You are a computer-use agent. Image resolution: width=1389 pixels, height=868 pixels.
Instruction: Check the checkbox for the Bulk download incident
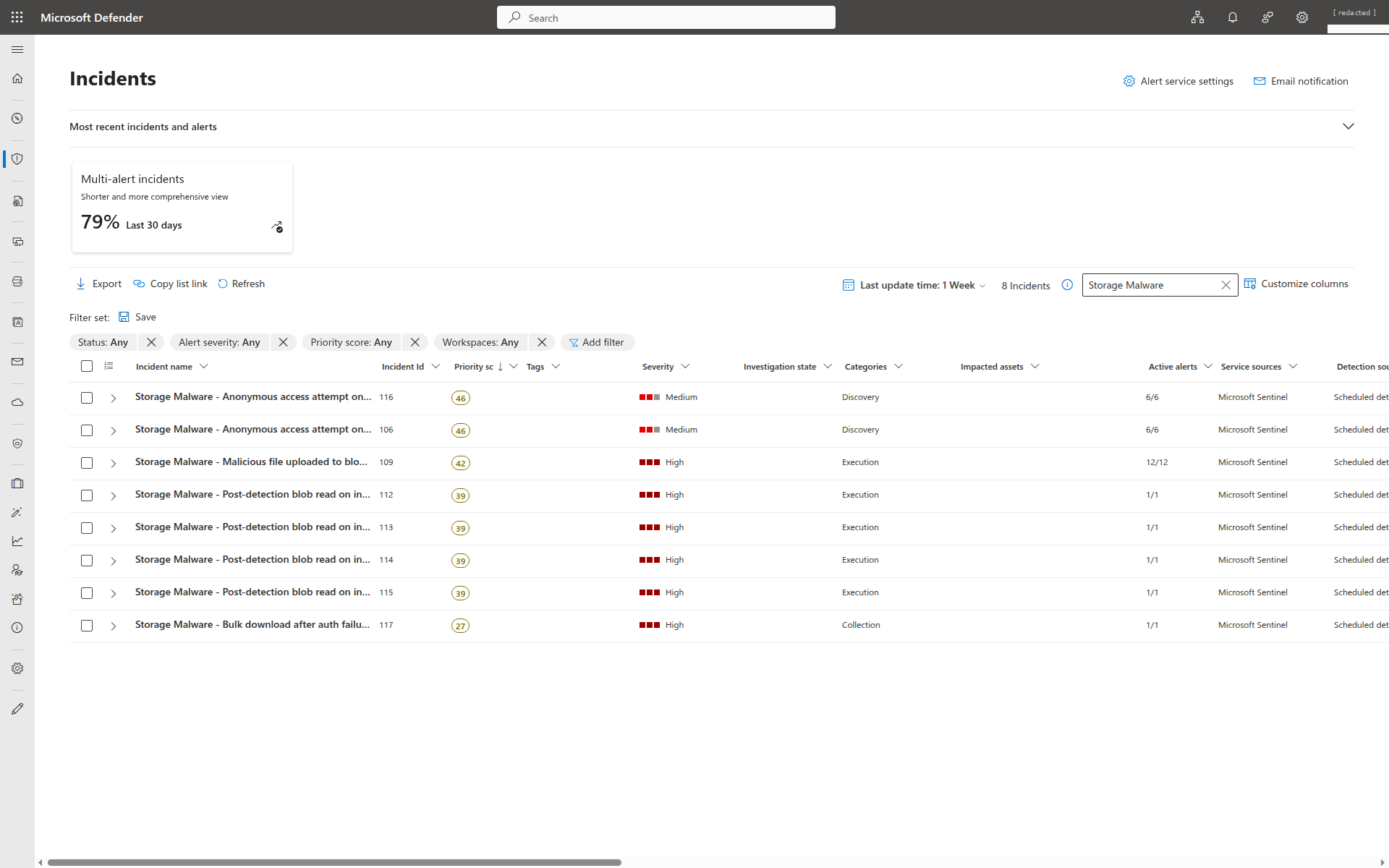coord(87,626)
